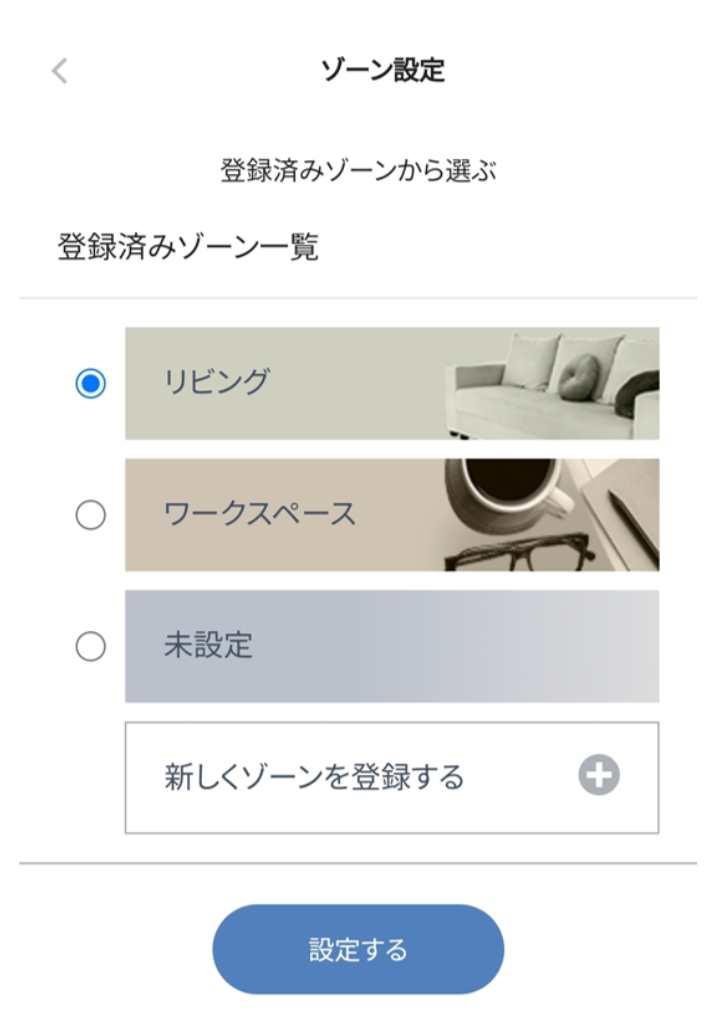
Task: Select the リビング radio button
Action: (x=91, y=384)
